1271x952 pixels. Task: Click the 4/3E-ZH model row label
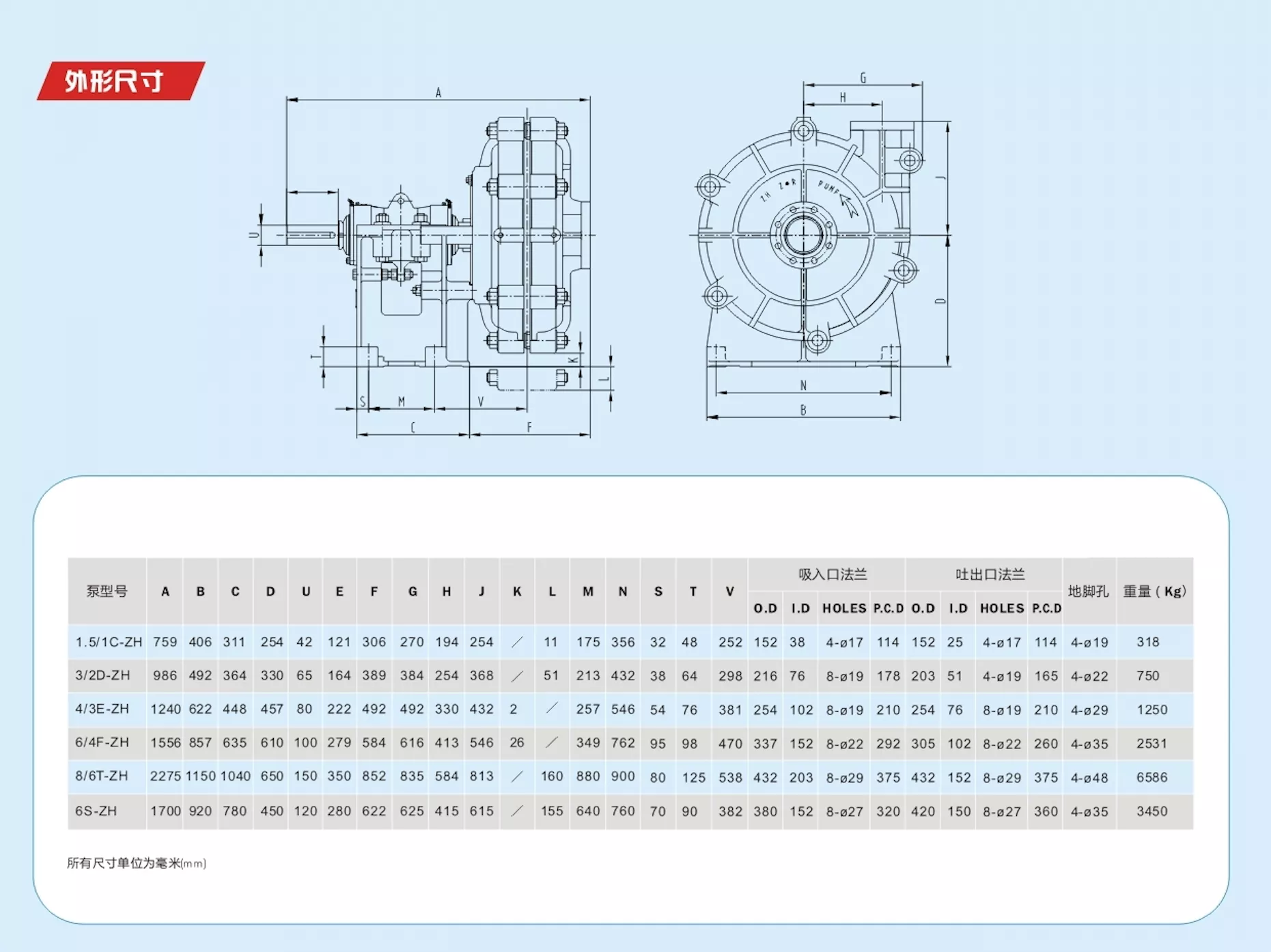tap(102, 709)
